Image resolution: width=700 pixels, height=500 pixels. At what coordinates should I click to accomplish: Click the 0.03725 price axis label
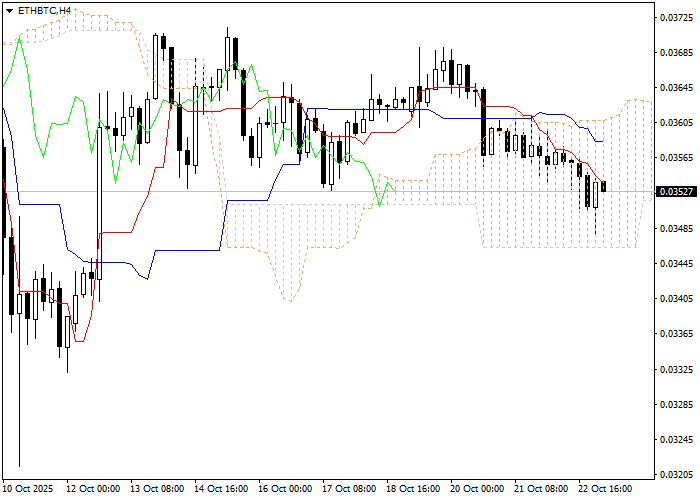[676, 18]
